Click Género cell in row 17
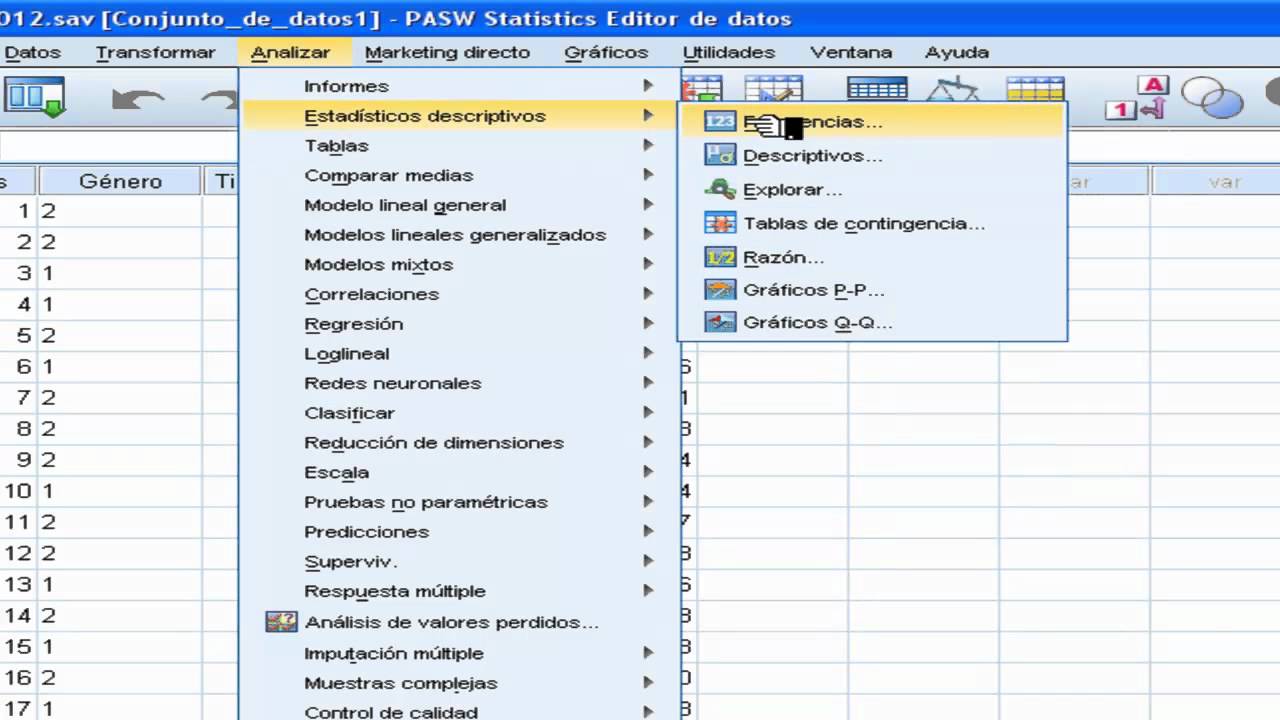Screen dimensions: 1280x720 tap(120, 708)
